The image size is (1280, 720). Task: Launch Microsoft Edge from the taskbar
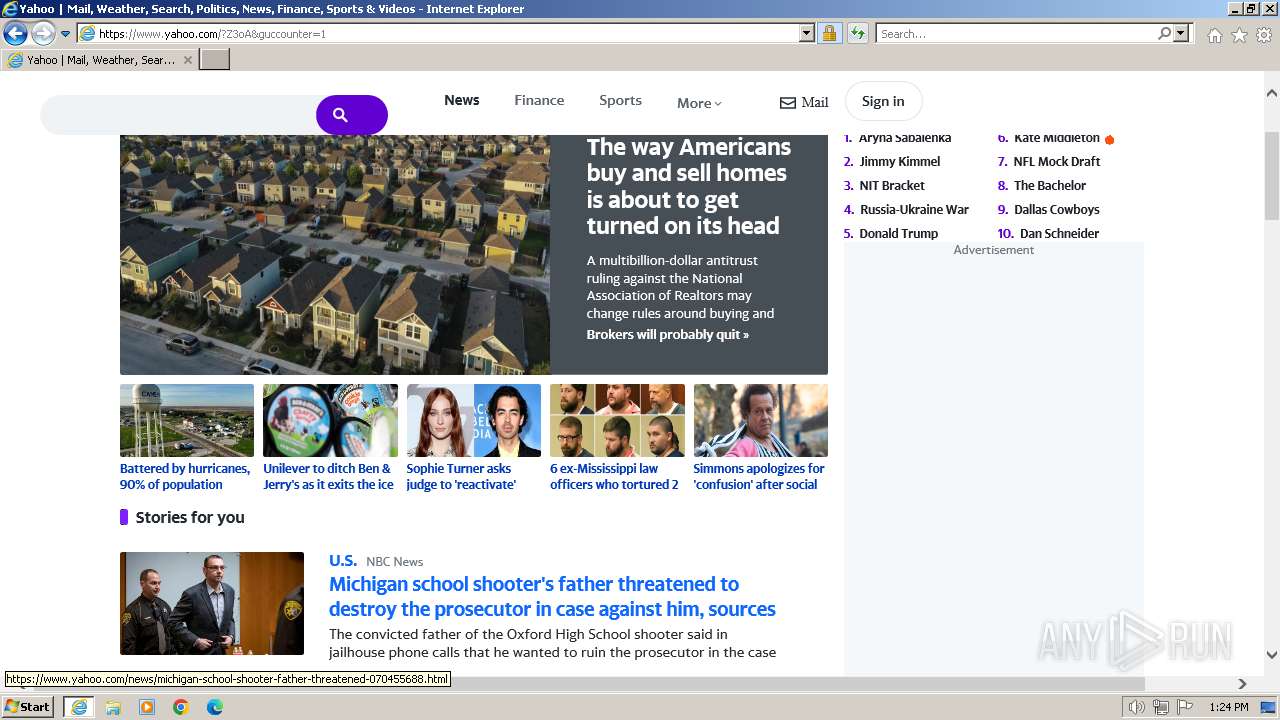click(215, 707)
